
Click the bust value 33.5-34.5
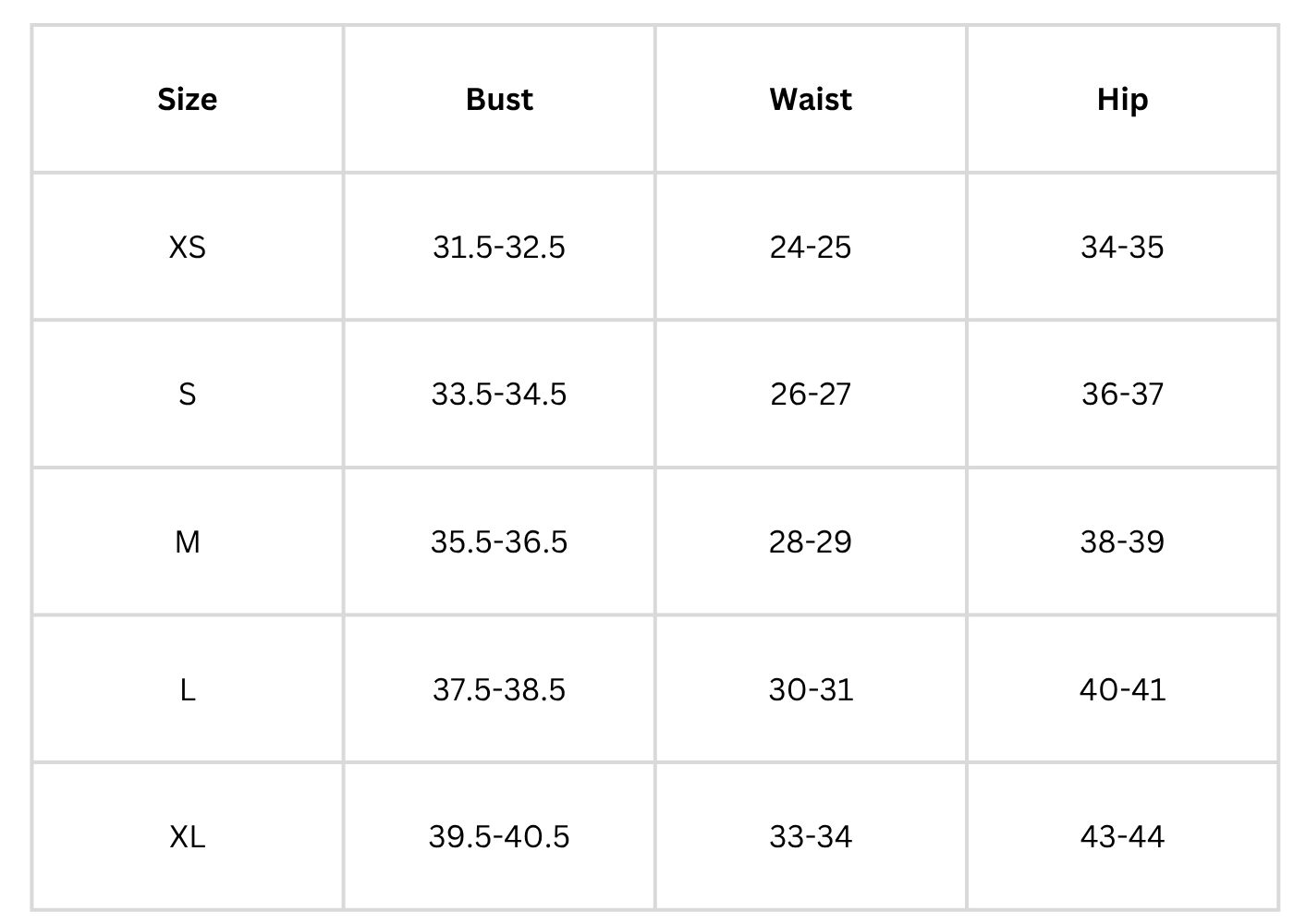click(x=499, y=395)
